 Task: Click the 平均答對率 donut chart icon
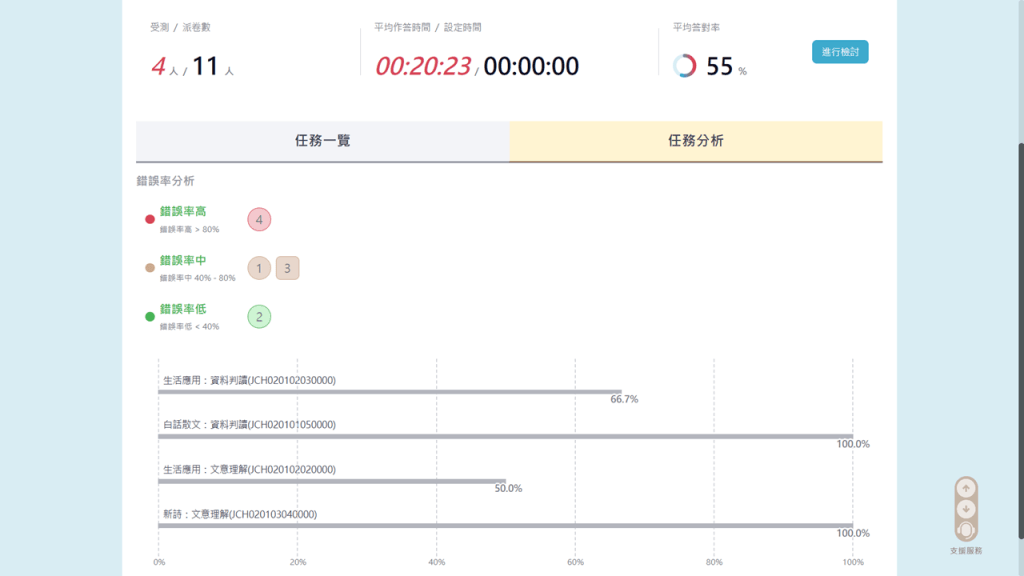click(x=685, y=66)
